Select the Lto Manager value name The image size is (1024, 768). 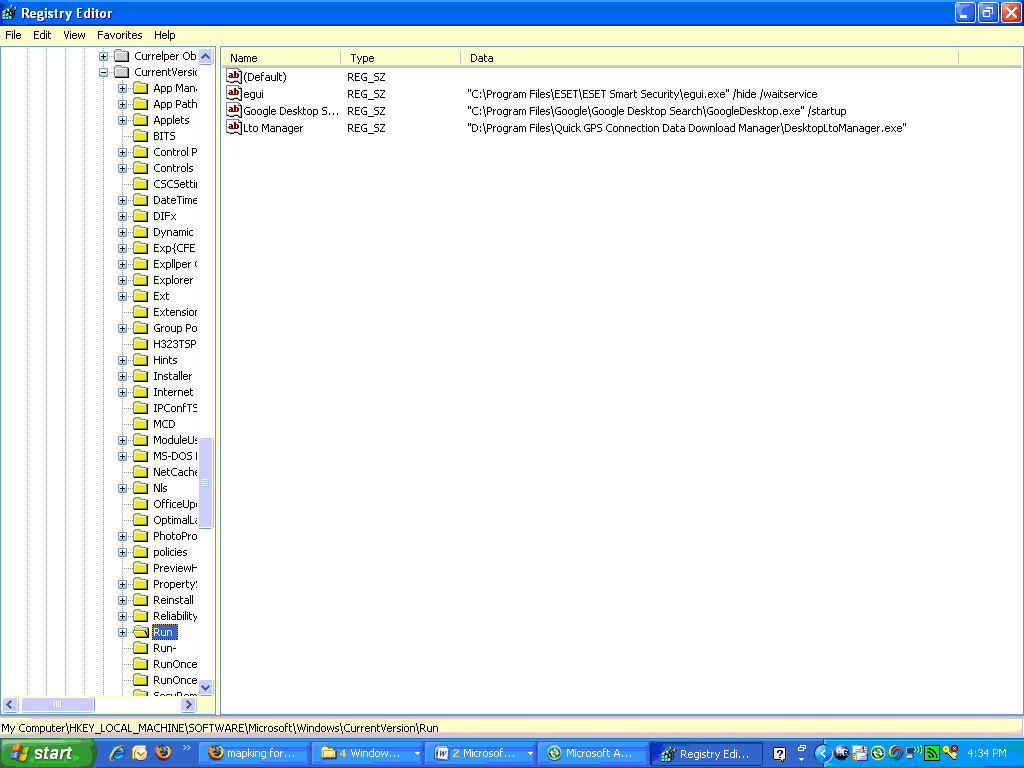(273, 128)
